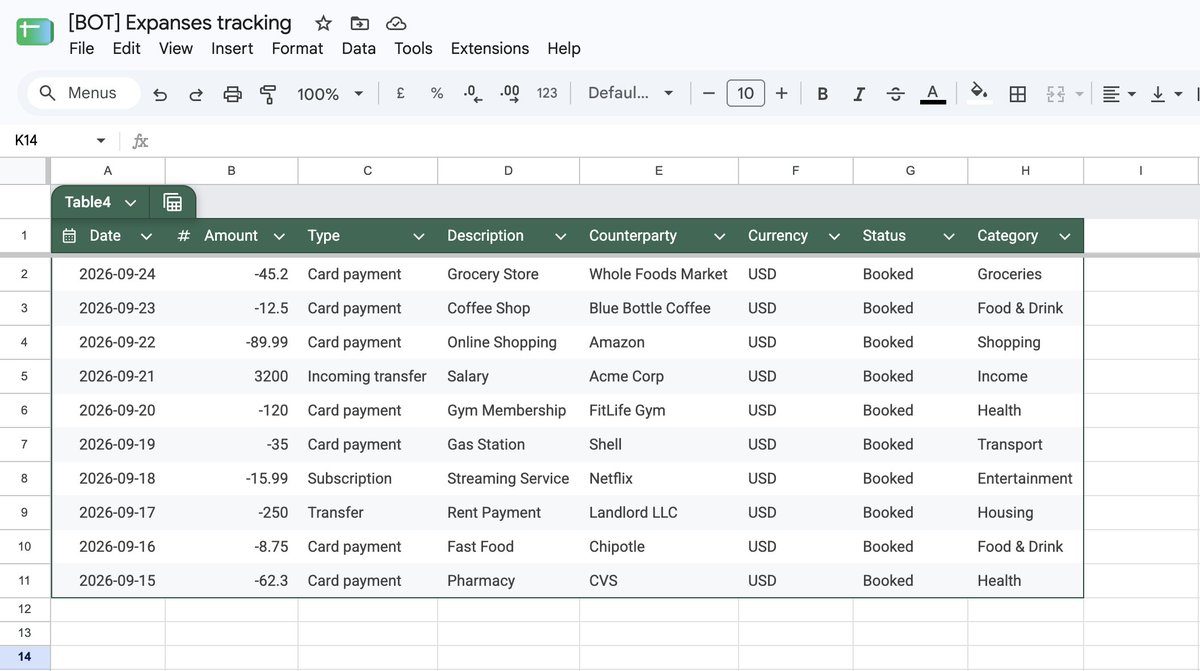
Task: Open the 123 more formats menu
Action: (x=547, y=93)
